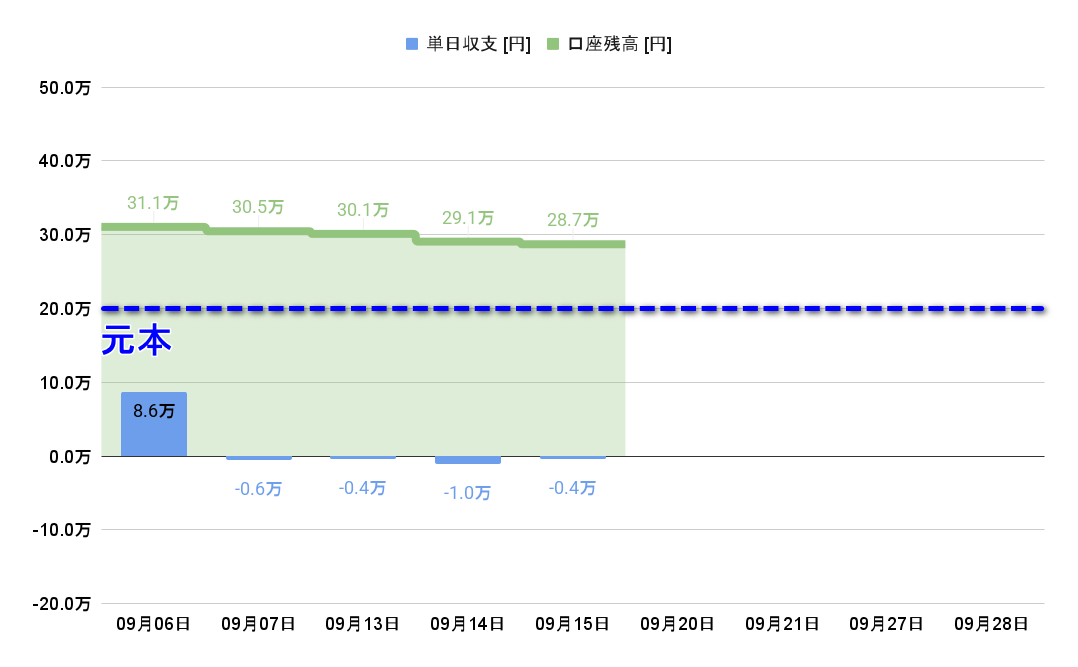Click the 50.0万 y-axis label
1078x667 pixels.
click(65, 88)
